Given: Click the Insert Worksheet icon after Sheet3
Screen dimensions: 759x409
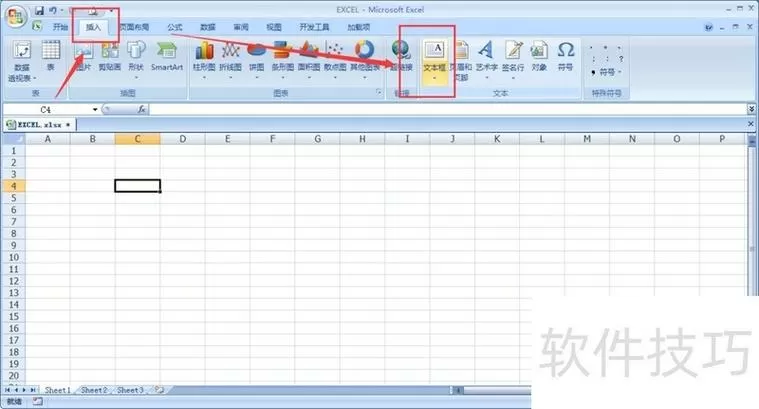Looking at the screenshot, I should click(x=159, y=390).
